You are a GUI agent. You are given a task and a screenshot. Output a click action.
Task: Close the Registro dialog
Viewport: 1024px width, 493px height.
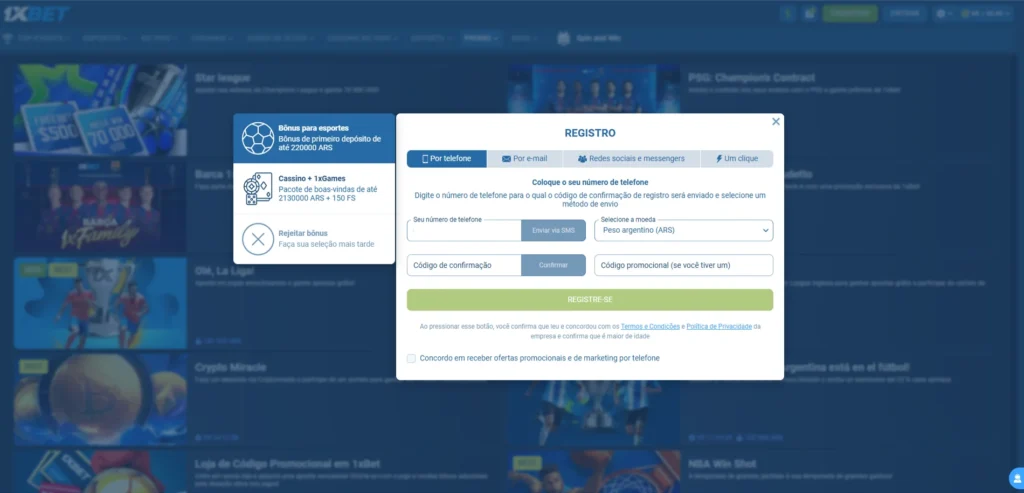(x=775, y=122)
